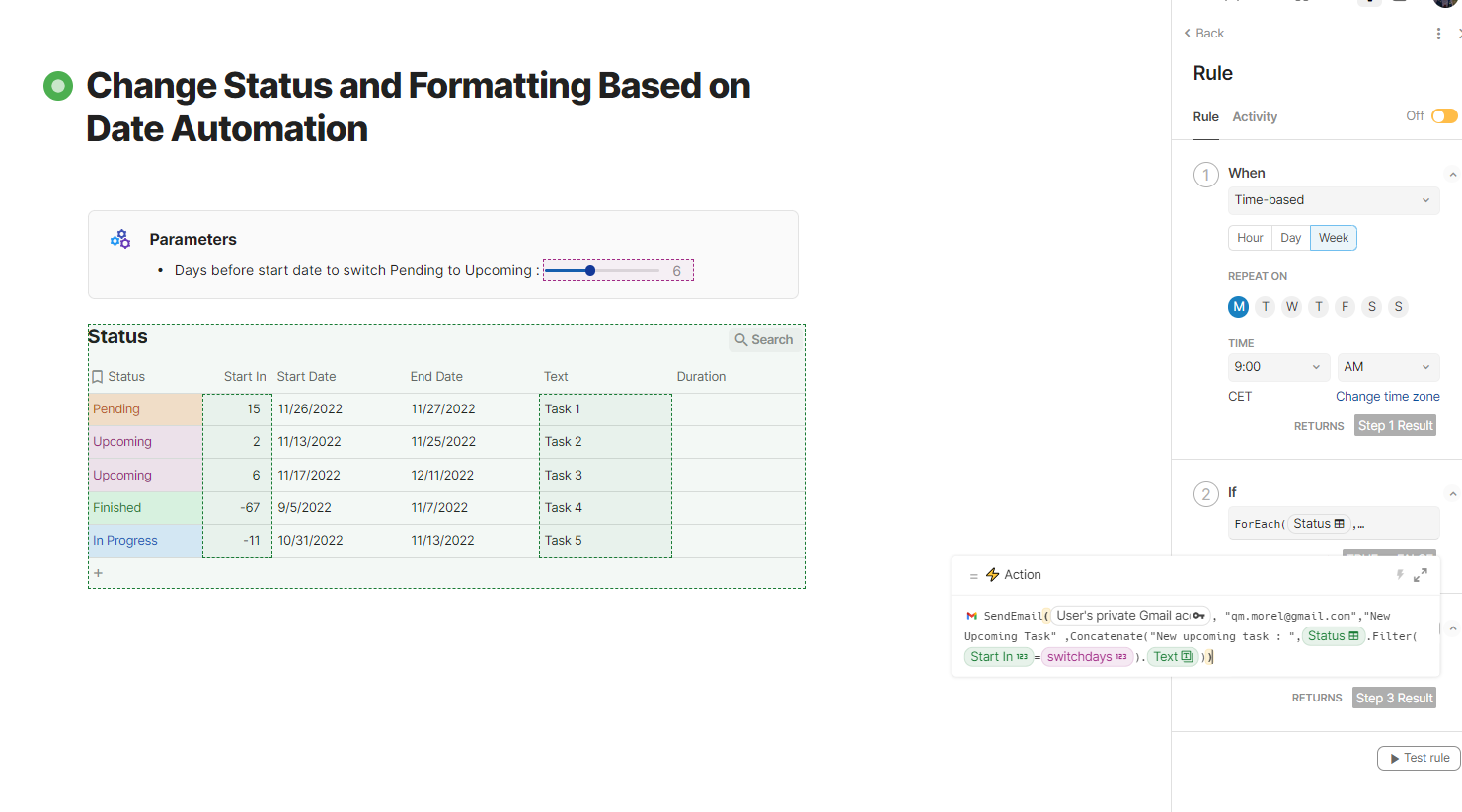Enable Wednesday in Repeat On days
Screen dimensions: 1462x812
1291,307
